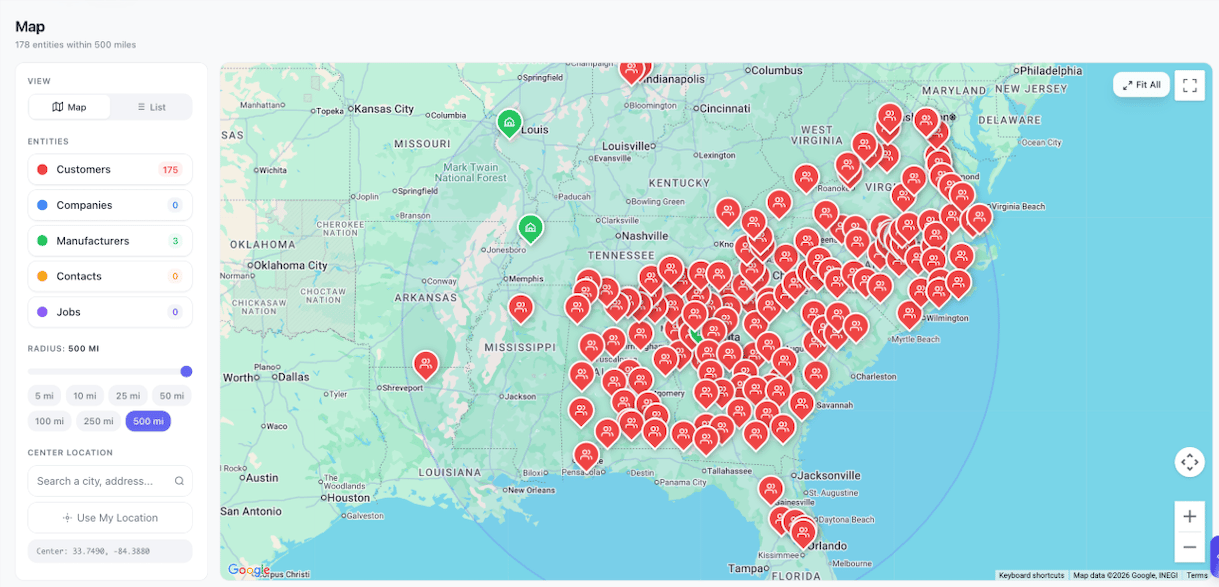Screen dimensions: 1219x587
Task: Click the fullscreen icon on the map
Action: [x=1189, y=84]
